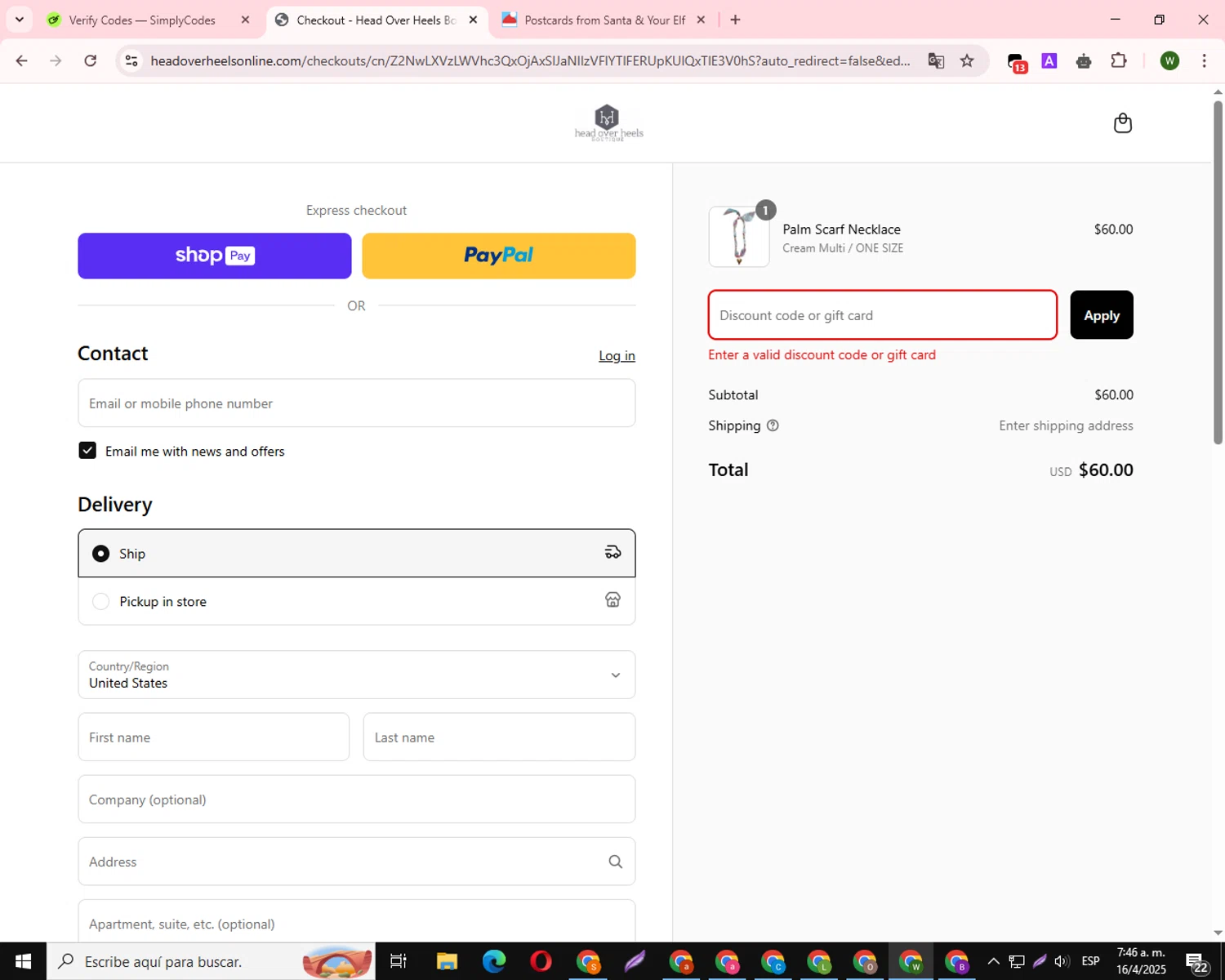Close the Checkout tab

473,20
